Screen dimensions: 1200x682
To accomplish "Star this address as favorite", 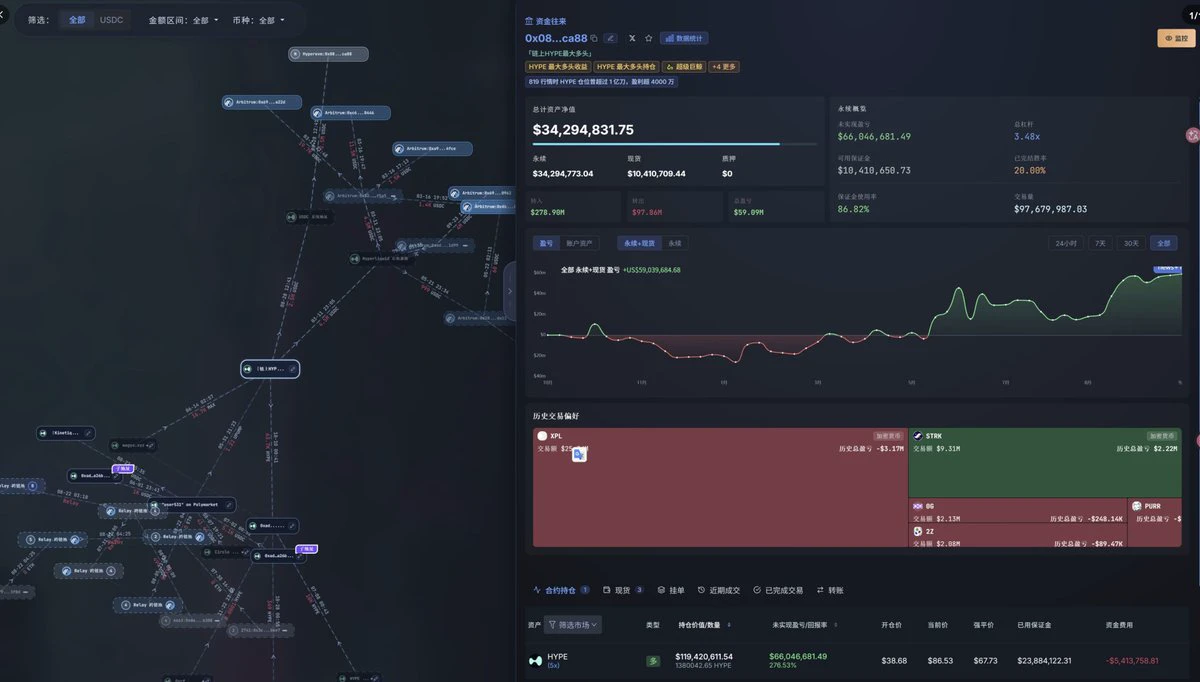I will click(648, 38).
